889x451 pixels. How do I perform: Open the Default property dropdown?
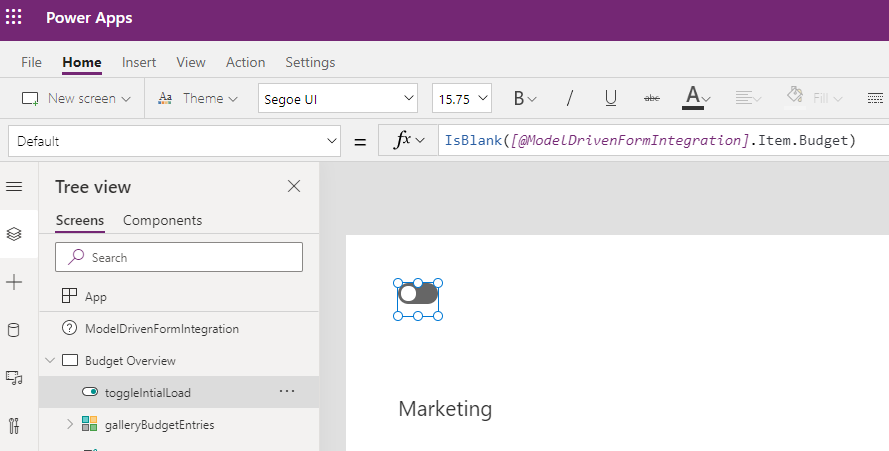[x=174, y=141]
